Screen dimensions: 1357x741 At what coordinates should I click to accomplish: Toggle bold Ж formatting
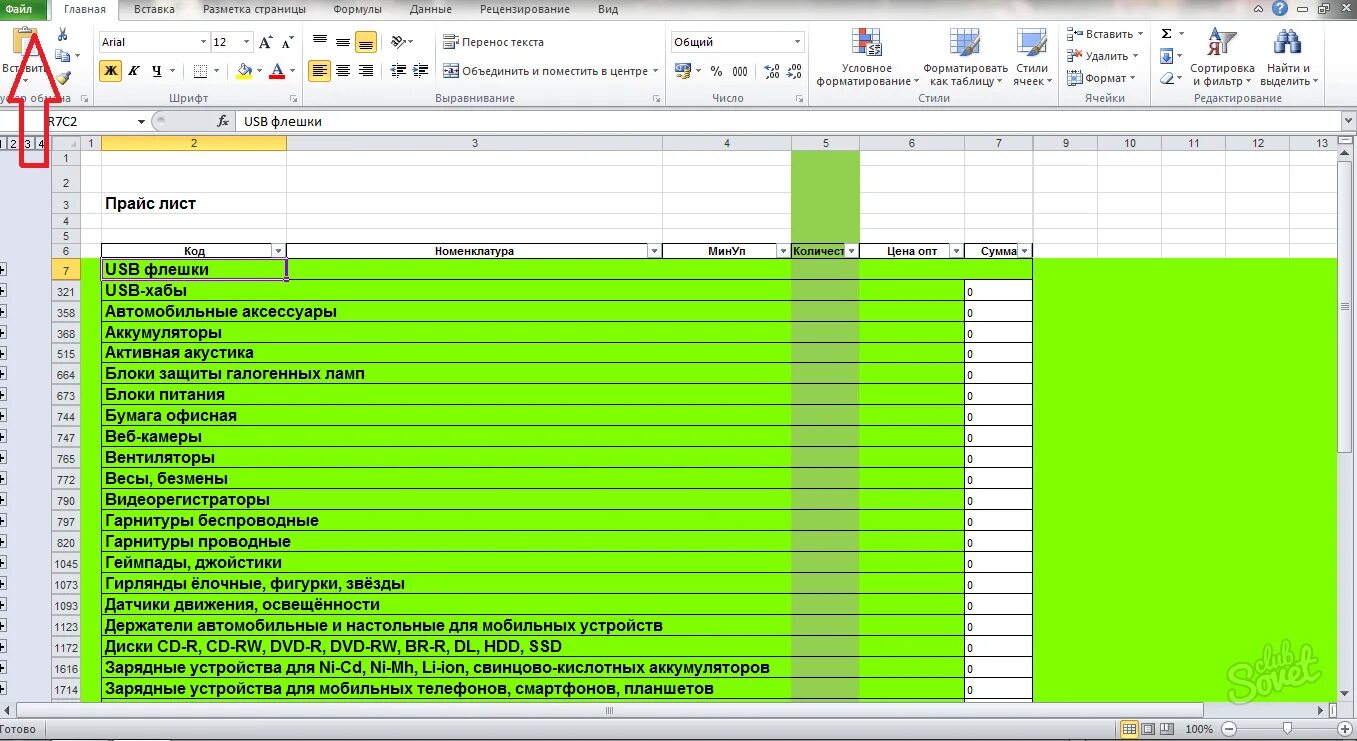click(x=110, y=71)
